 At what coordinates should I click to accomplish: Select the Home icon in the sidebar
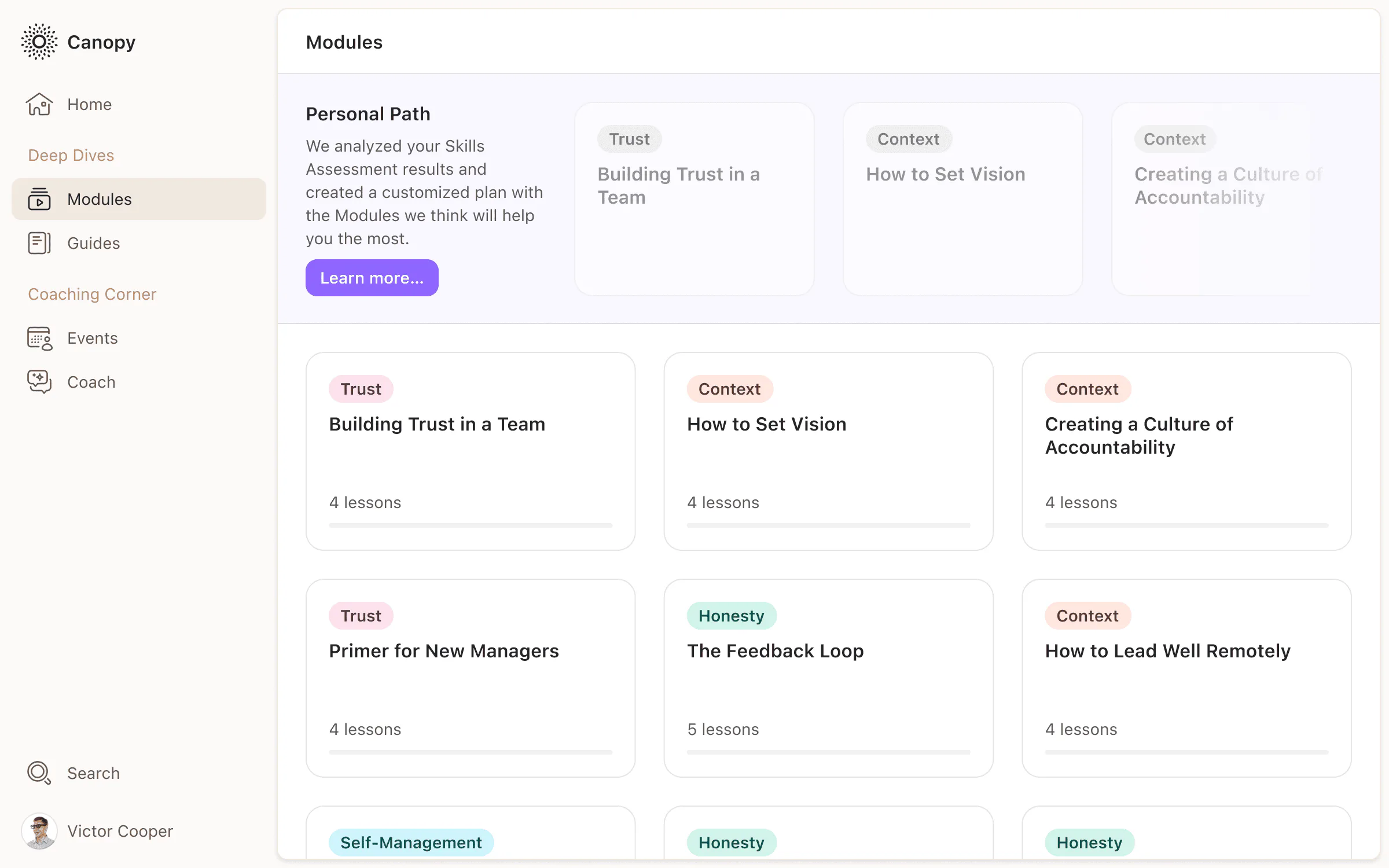coord(38,104)
